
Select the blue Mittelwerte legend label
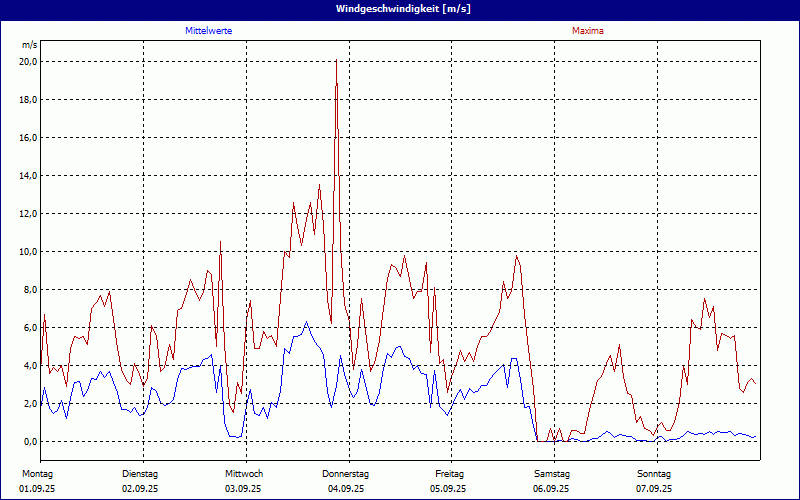[209, 31]
